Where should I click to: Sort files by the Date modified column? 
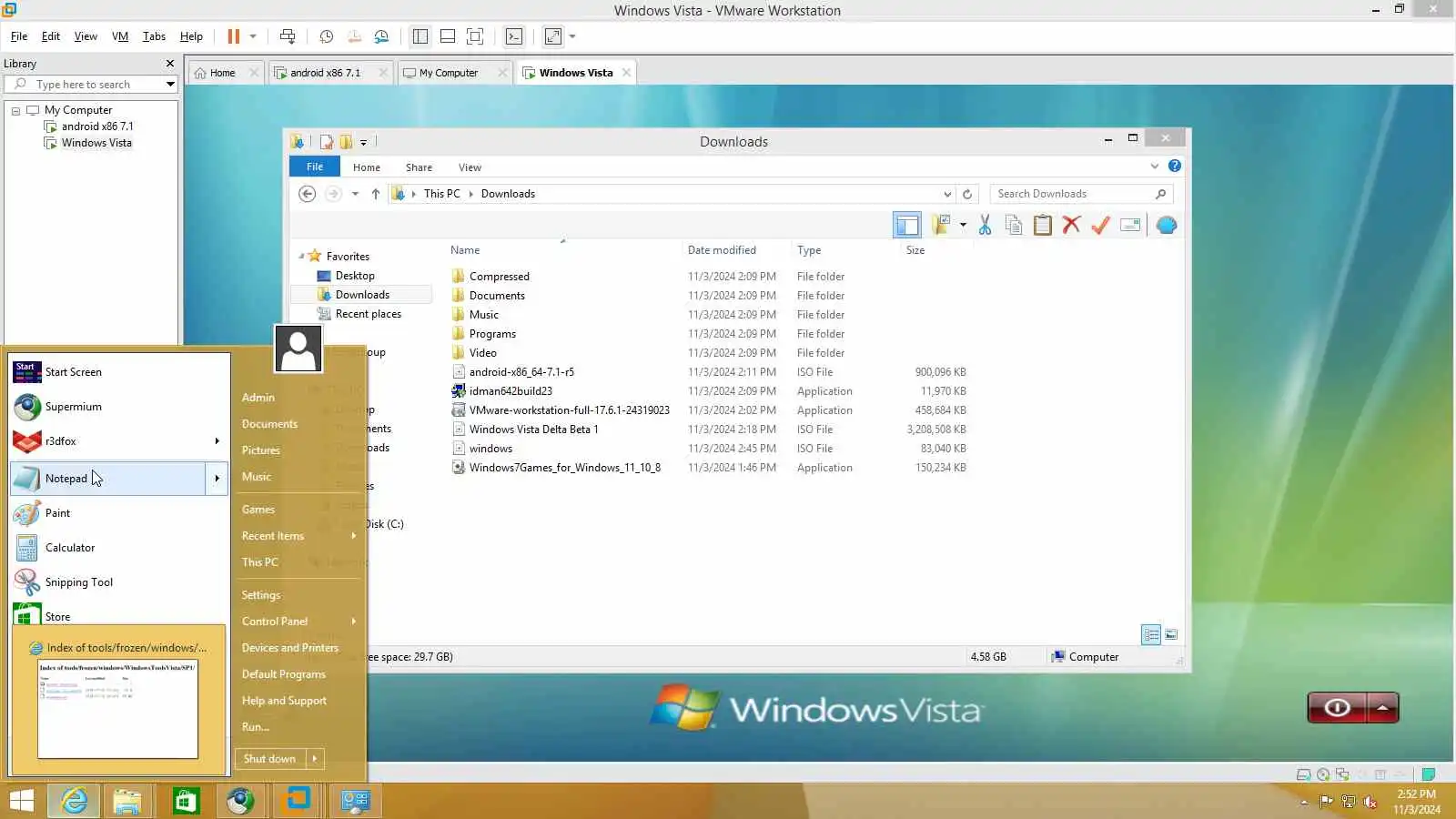[722, 250]
